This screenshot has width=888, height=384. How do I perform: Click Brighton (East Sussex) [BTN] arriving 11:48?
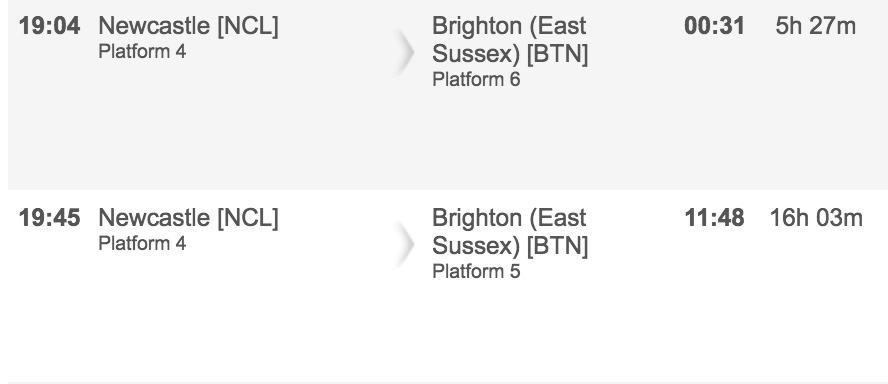(x=510, y=232)
